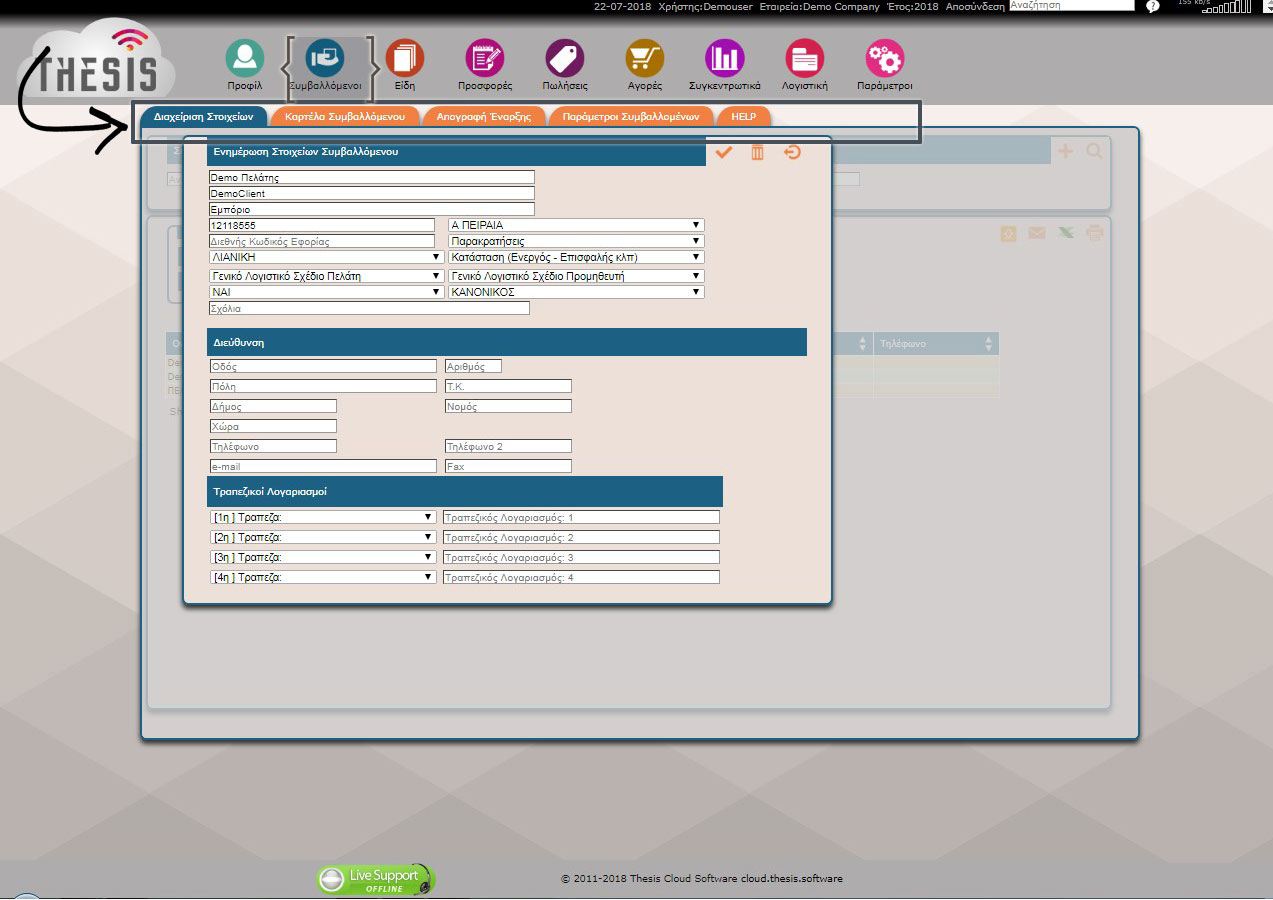This screenshot has width=1273, height=900.
Task: Open the Απογραφή Έναρξης tab
Action: [x=483, y=116]
